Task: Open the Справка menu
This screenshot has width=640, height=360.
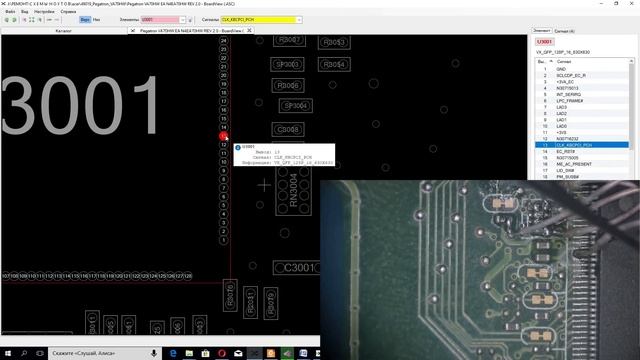Action: [x=68, y=11]
